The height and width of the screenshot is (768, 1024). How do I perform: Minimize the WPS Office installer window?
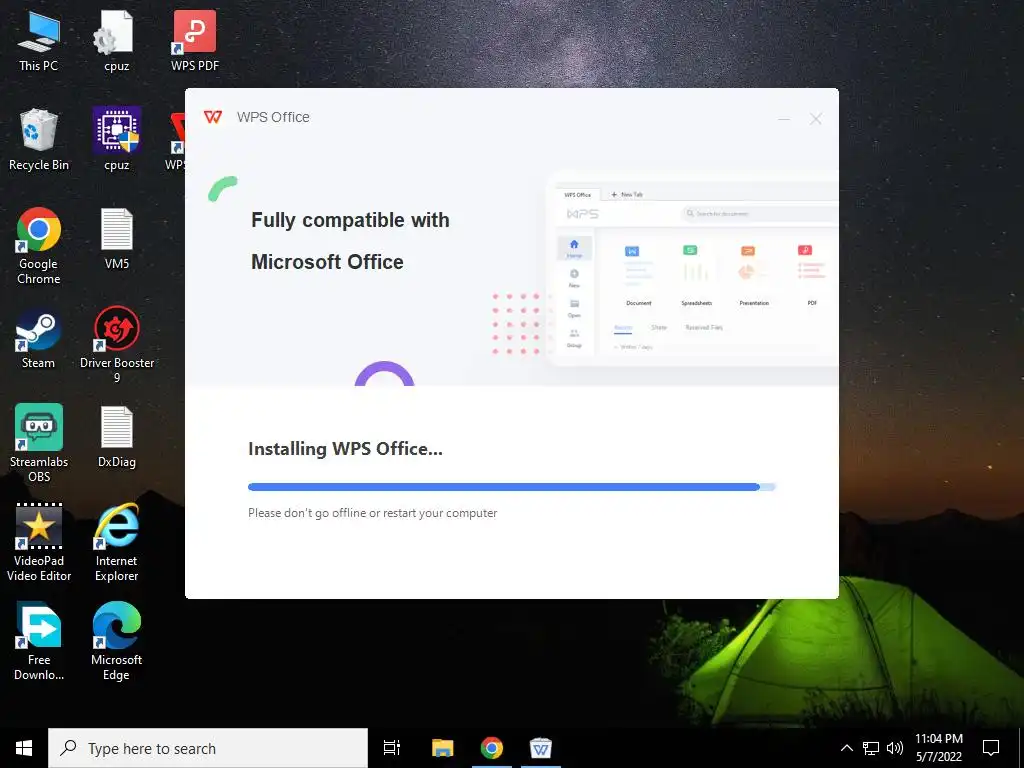(x=784, y=119)
